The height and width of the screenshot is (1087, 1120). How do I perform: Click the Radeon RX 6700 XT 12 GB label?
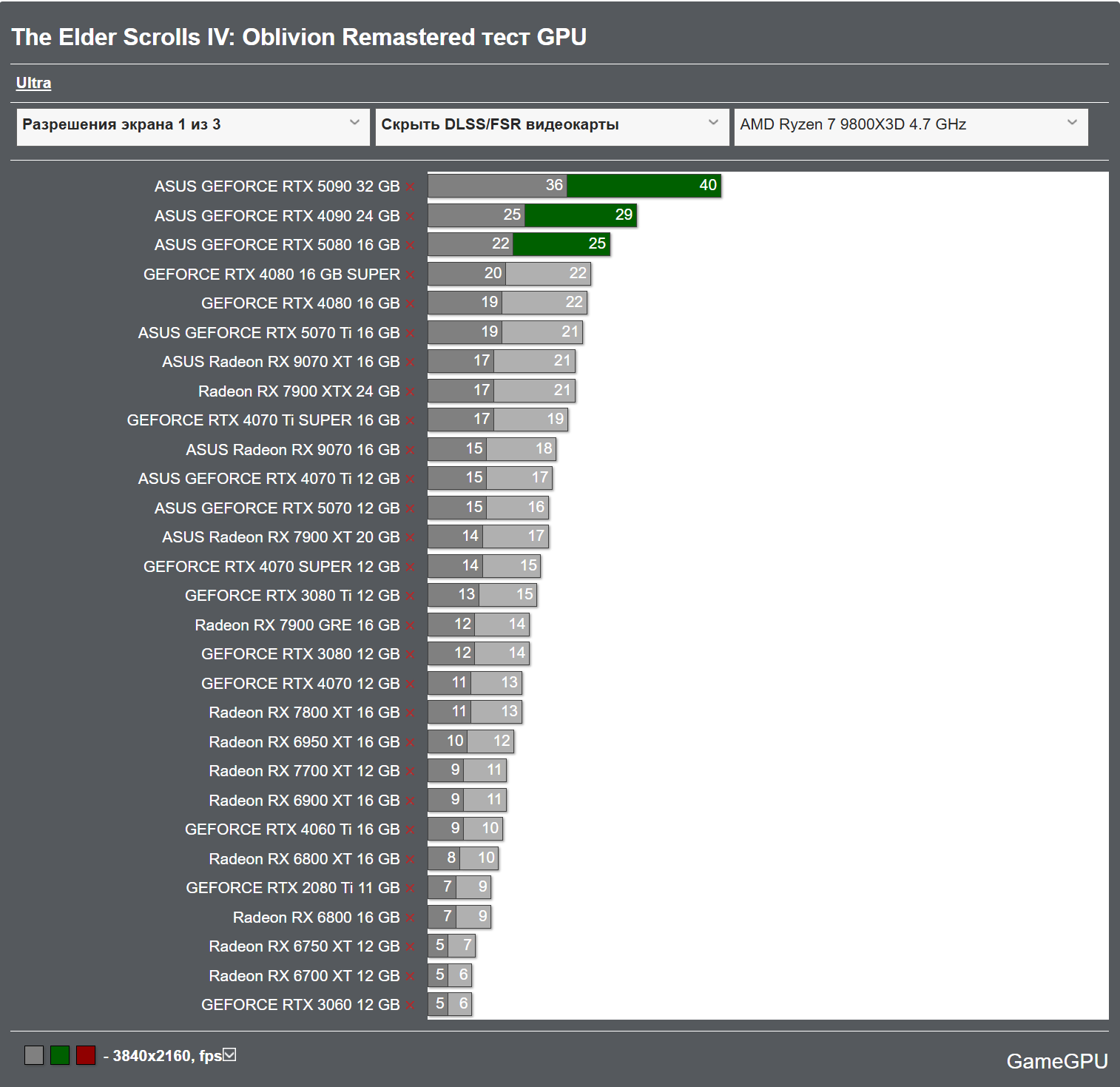(x=305, y=976)
